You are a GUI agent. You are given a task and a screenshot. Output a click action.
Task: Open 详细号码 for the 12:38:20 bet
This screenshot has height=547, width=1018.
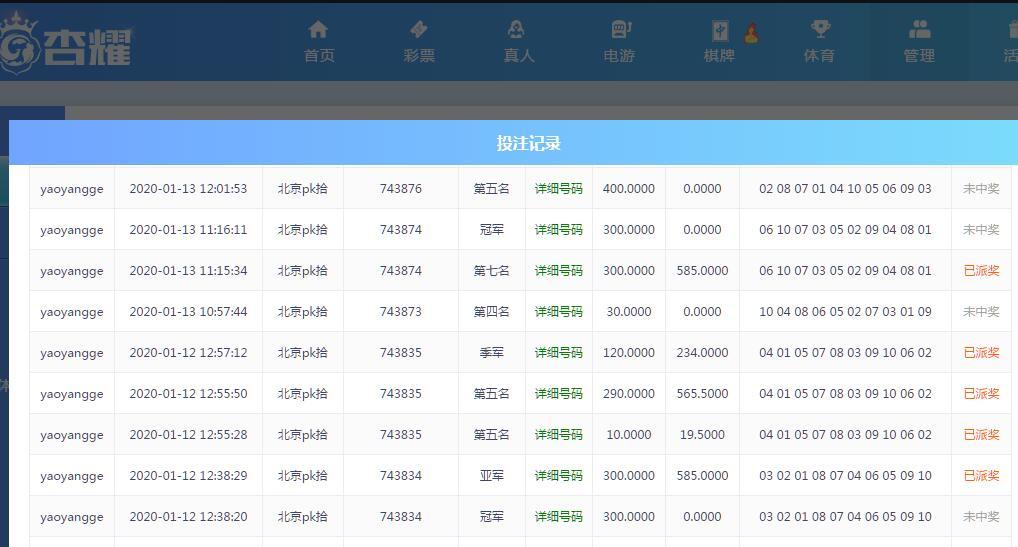pyautogui.click(x=558, y=517)
